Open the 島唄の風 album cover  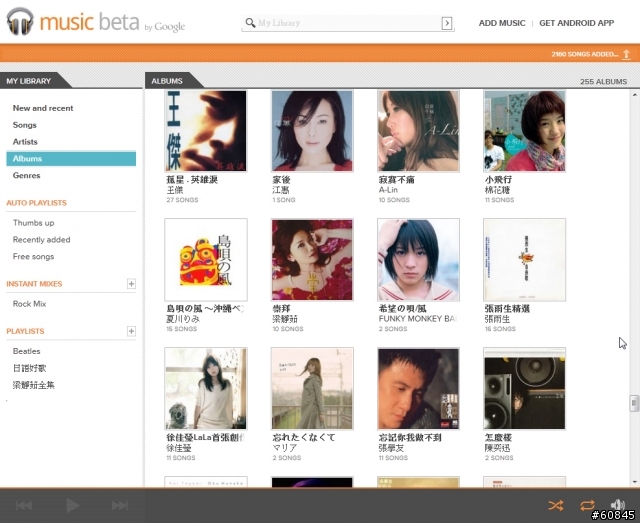(206, 260)
